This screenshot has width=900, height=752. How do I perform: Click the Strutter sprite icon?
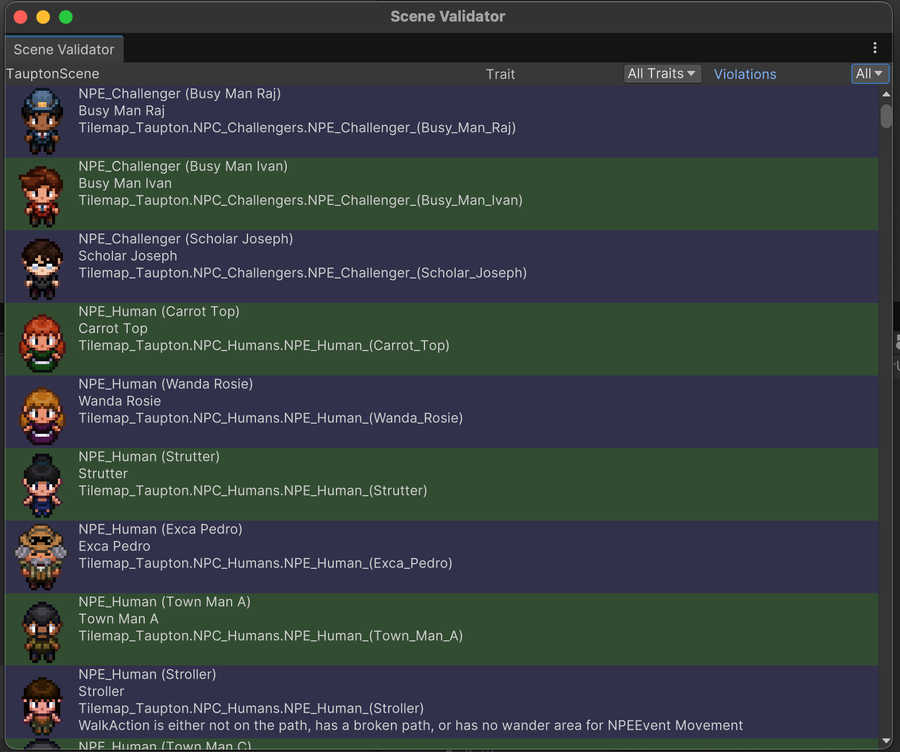41,486
